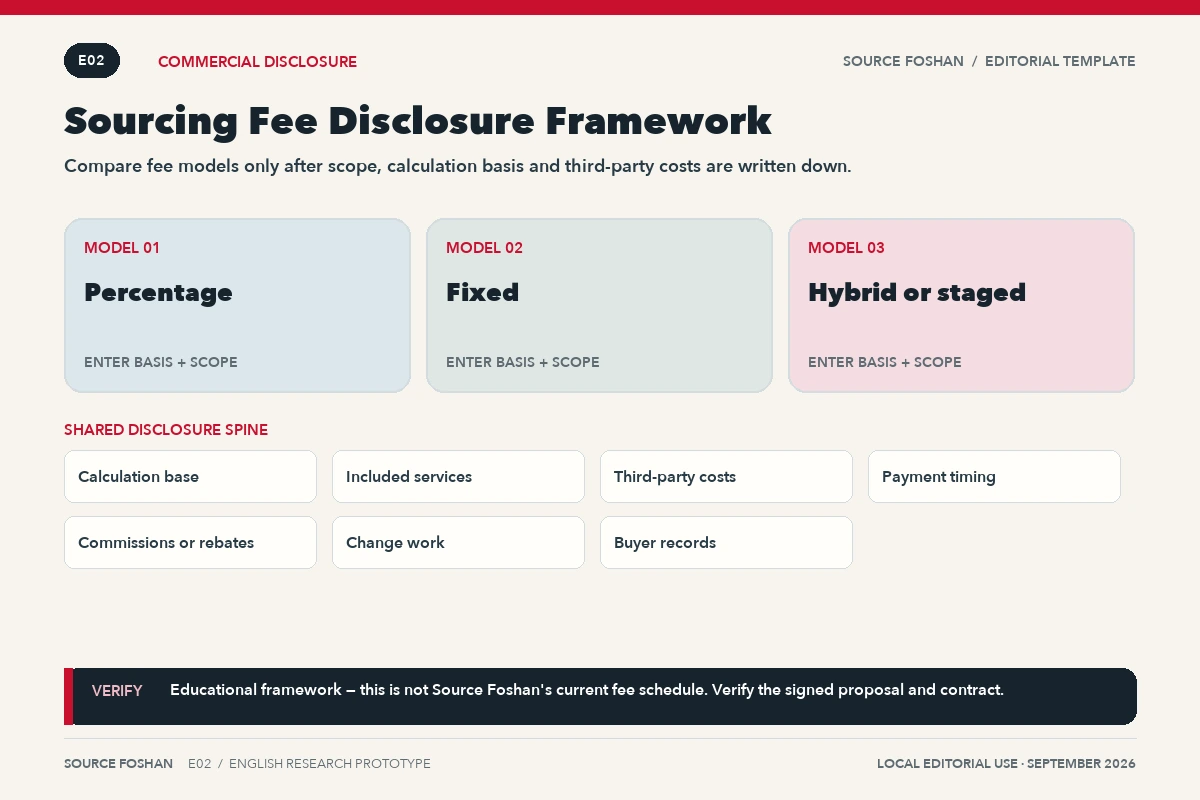Select the COMMERCIAL DISCLOSURE label

[257, 62]
